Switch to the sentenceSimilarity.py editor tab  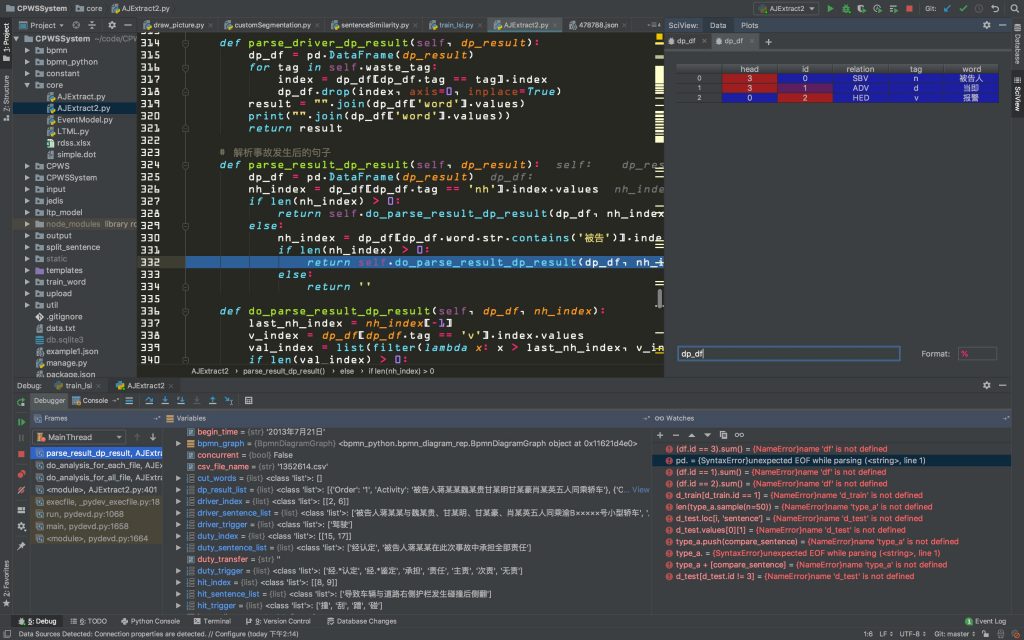[375, 25]
